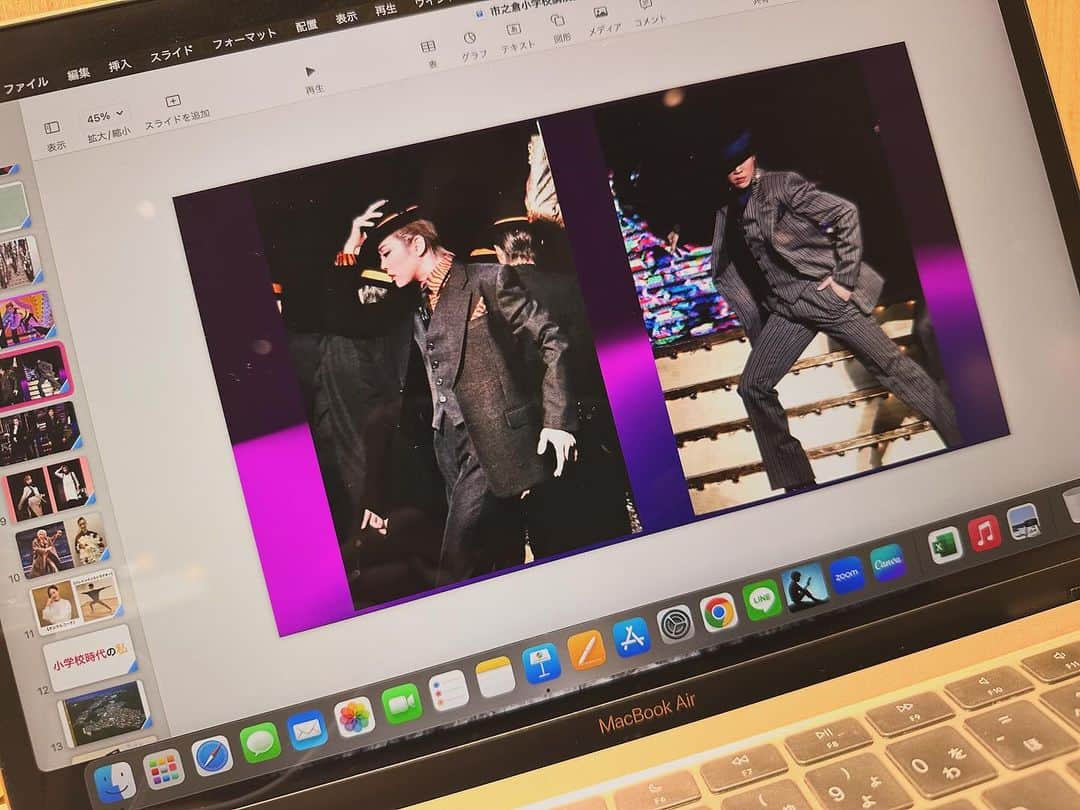Open the LINE app in the Dock

[x=762, y=599]
